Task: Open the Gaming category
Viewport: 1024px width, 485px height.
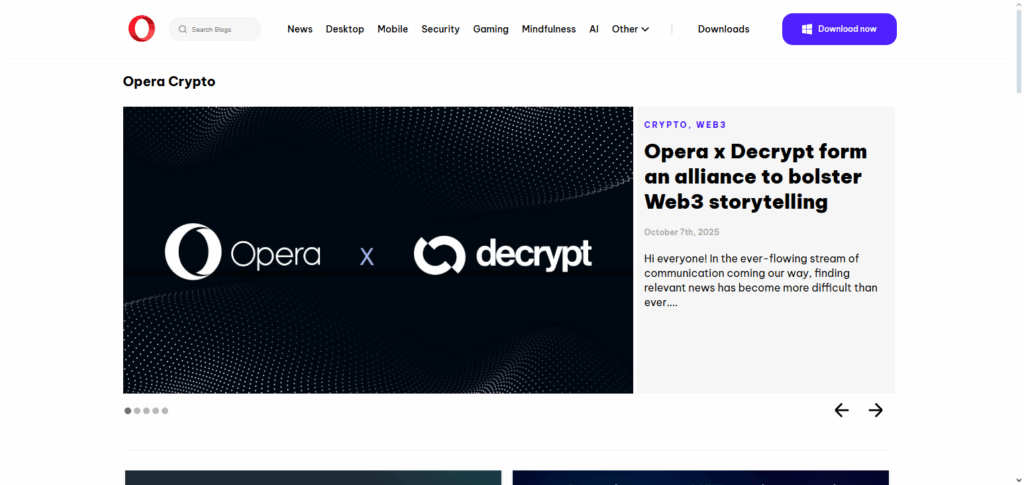Action: (x=490, y=29)
